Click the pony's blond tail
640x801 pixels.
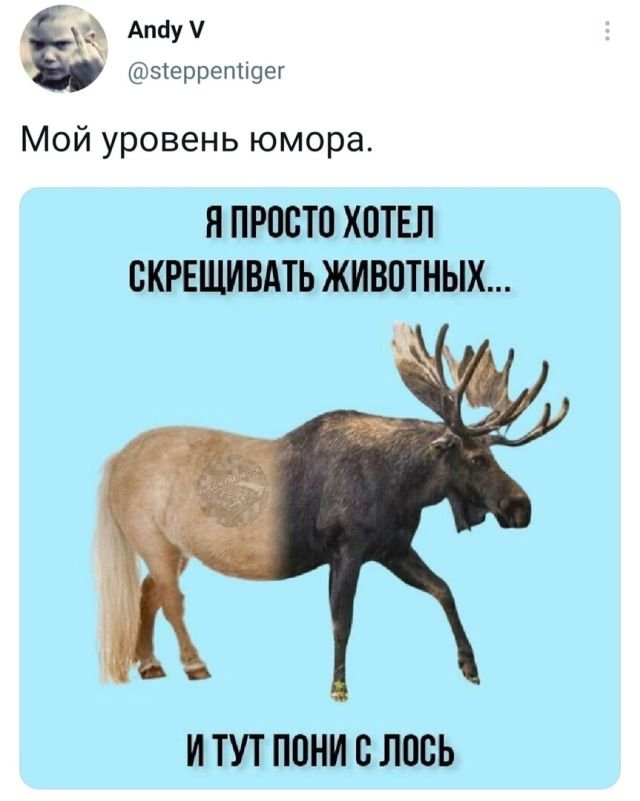(115, 572)
